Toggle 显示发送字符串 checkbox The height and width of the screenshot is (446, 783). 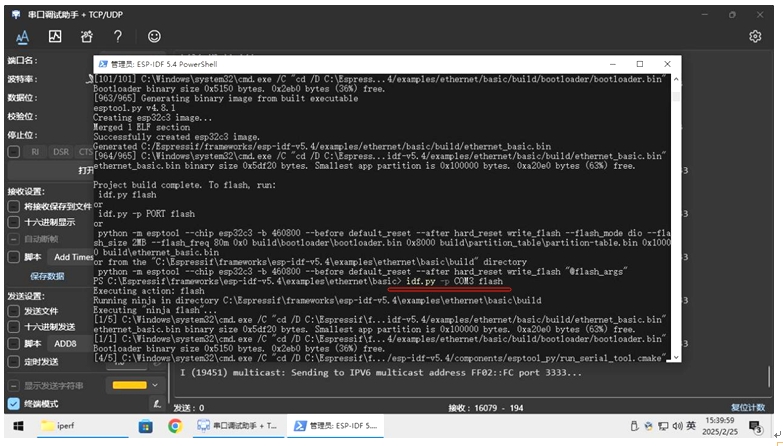14,386
